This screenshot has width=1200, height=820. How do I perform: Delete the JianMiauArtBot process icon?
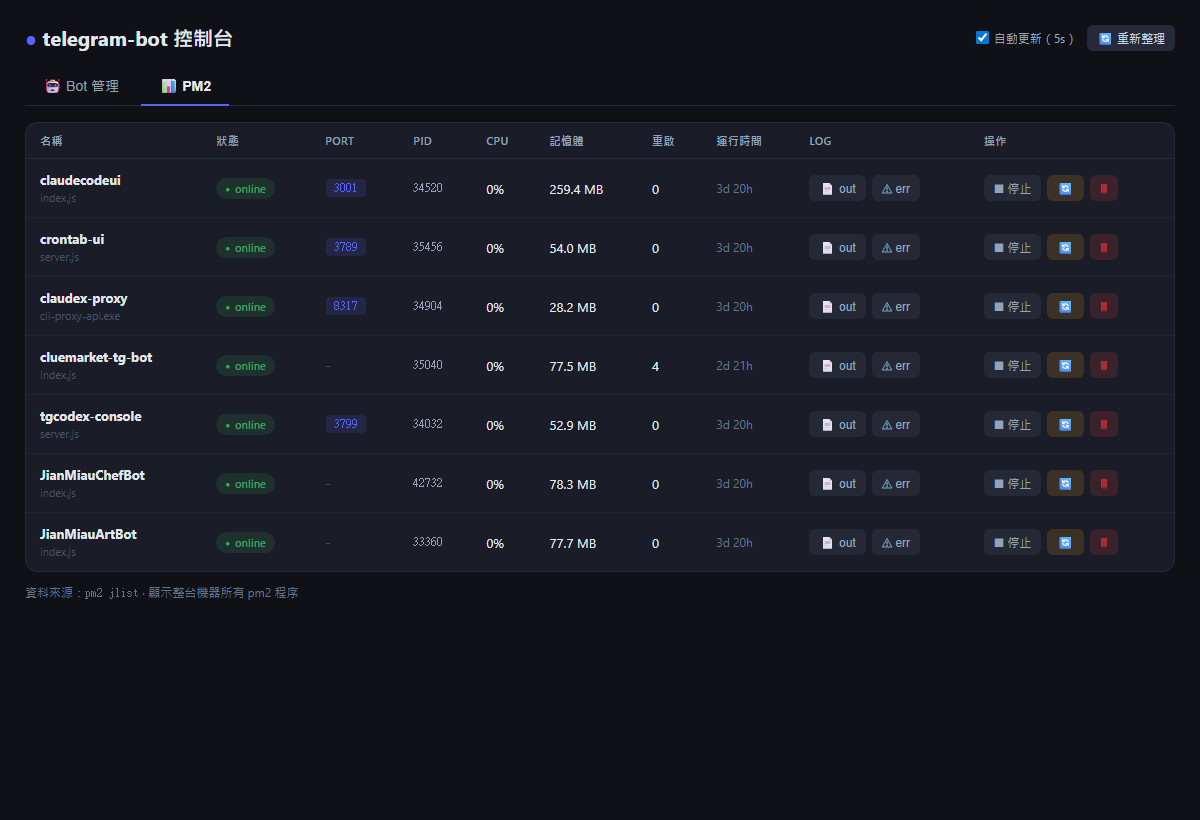[x=1104, y=542]
